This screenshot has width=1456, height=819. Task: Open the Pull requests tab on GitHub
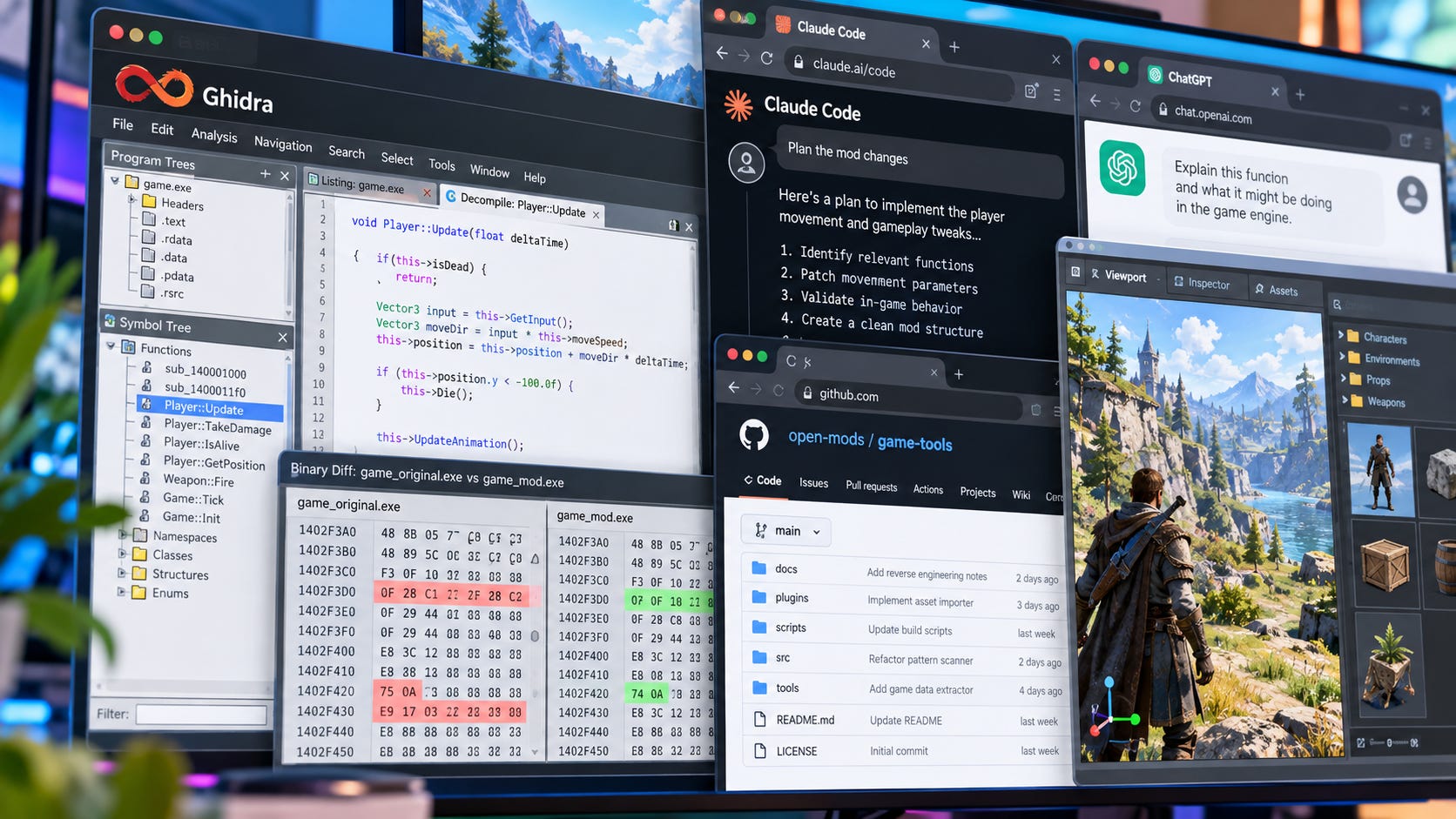[872, 486]
